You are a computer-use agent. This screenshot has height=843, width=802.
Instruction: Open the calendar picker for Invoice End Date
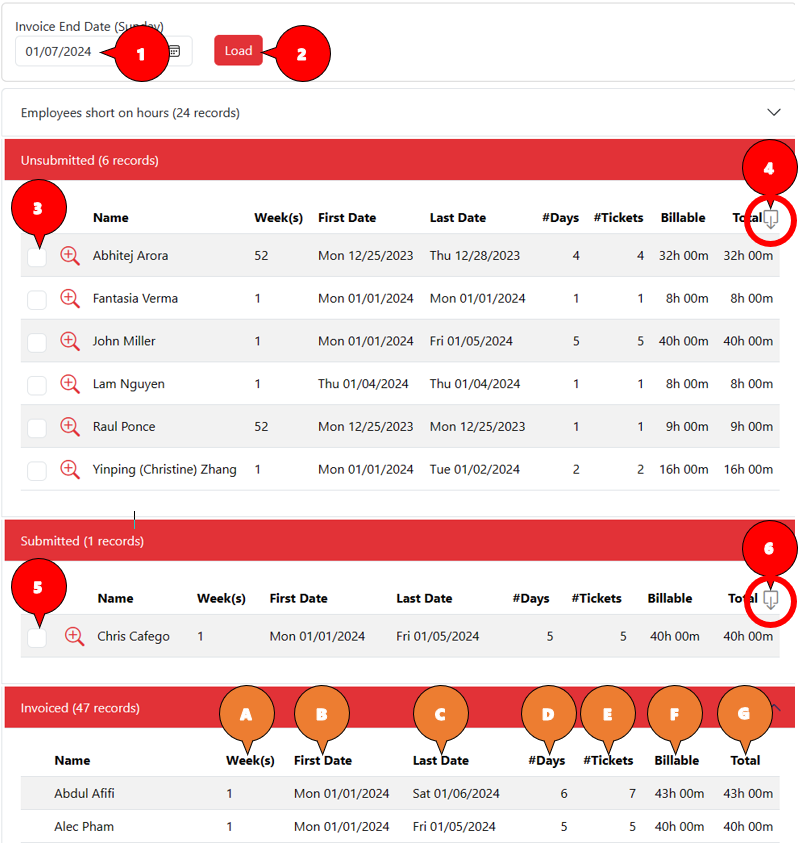point(175,51)
